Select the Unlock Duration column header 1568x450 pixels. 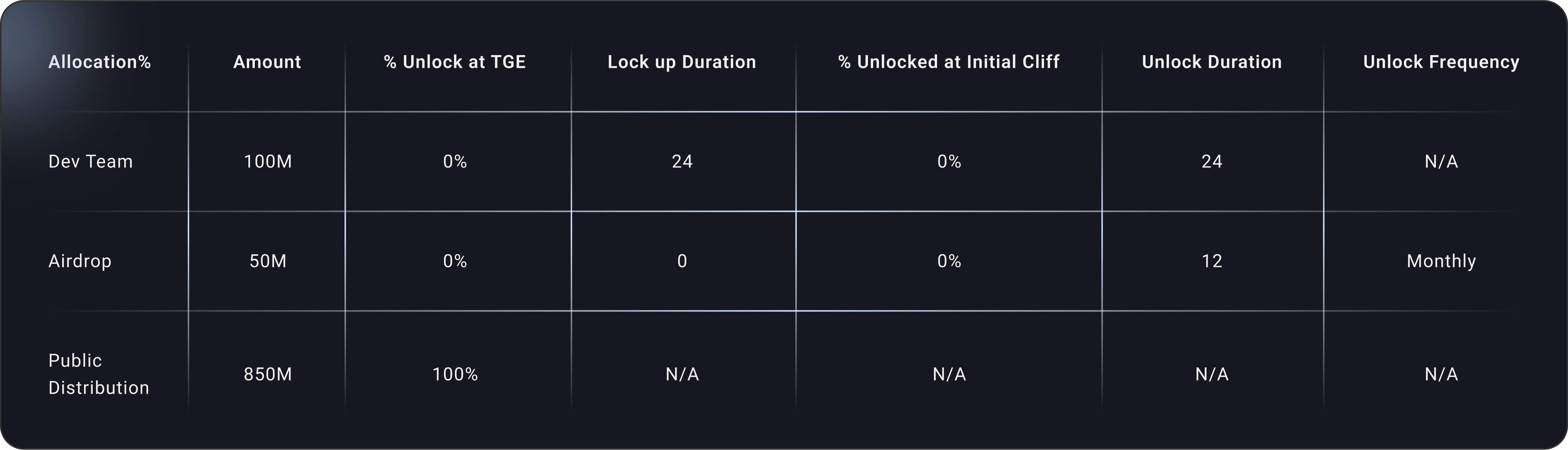[1211, 62]
